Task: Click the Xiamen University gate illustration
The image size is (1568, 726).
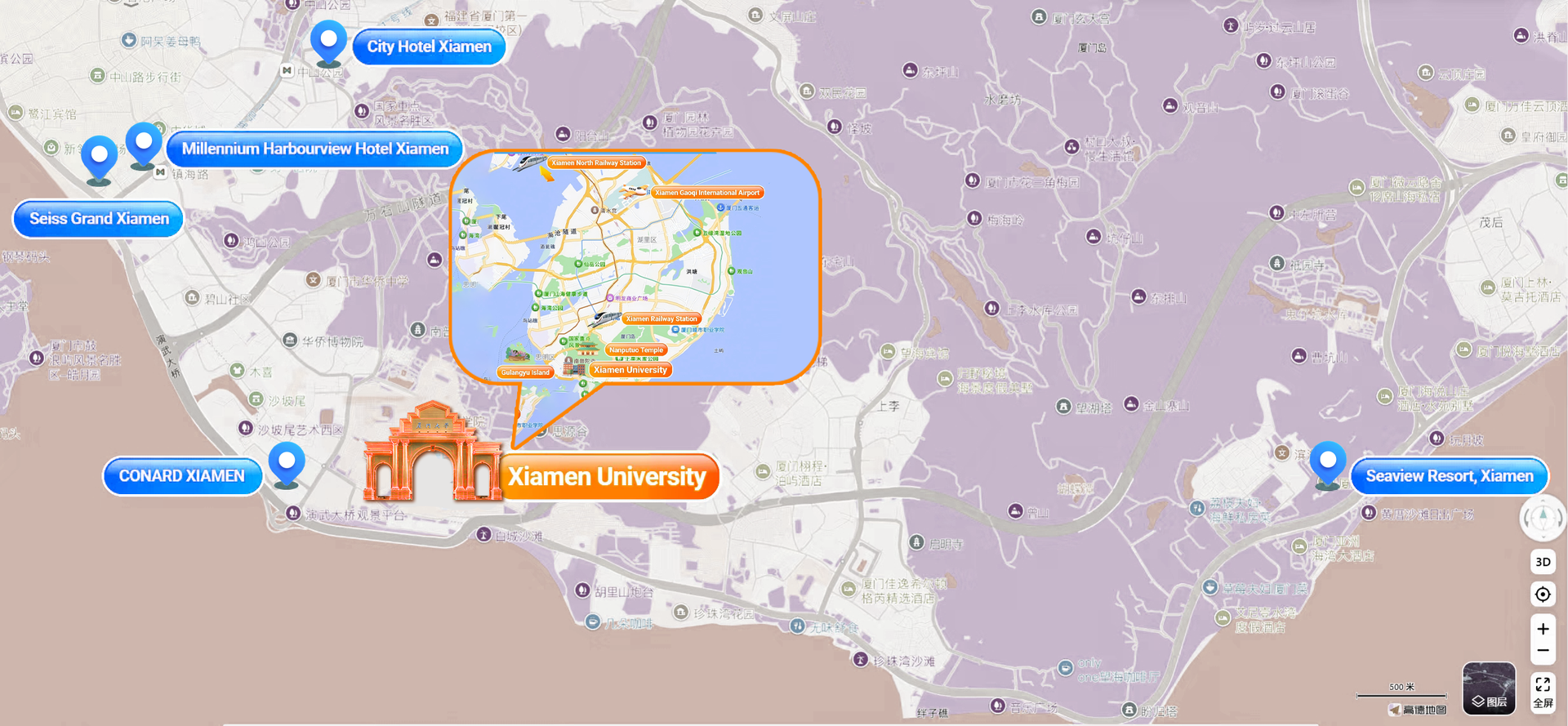Action: [433, 452]
